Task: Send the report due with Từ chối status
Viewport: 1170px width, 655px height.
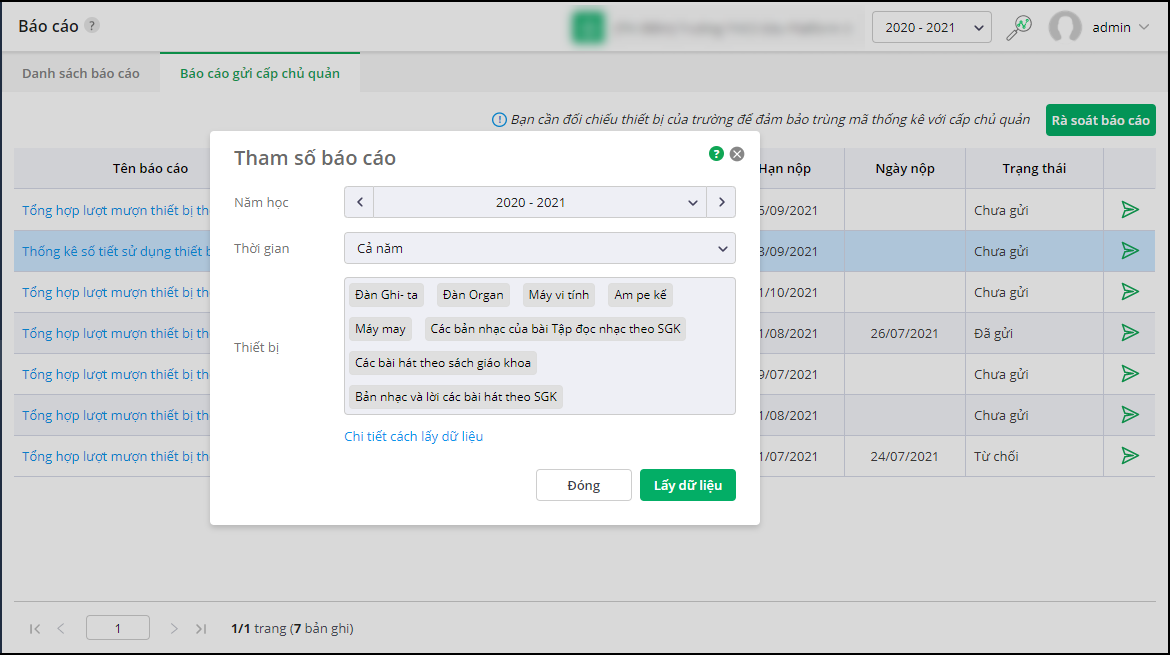Action: tap(1130, 456)
